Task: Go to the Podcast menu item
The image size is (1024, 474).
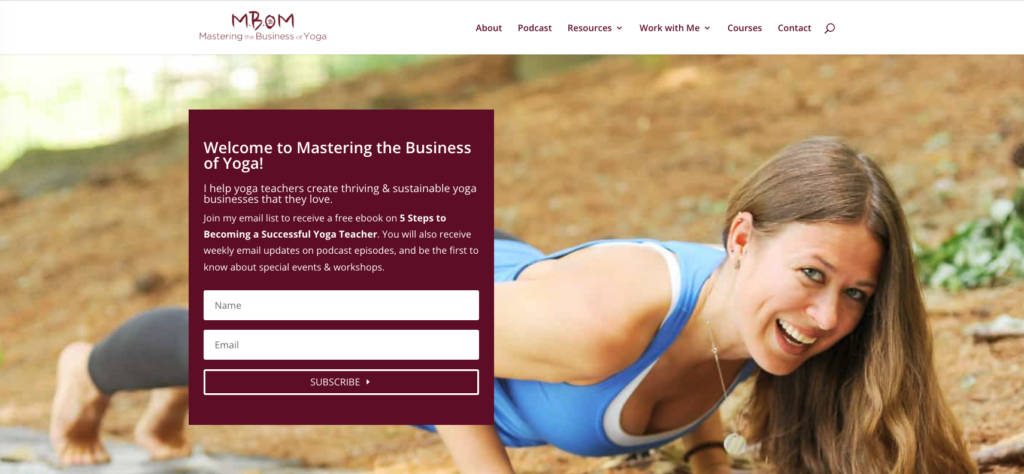Action: click(x=534, y=28)
